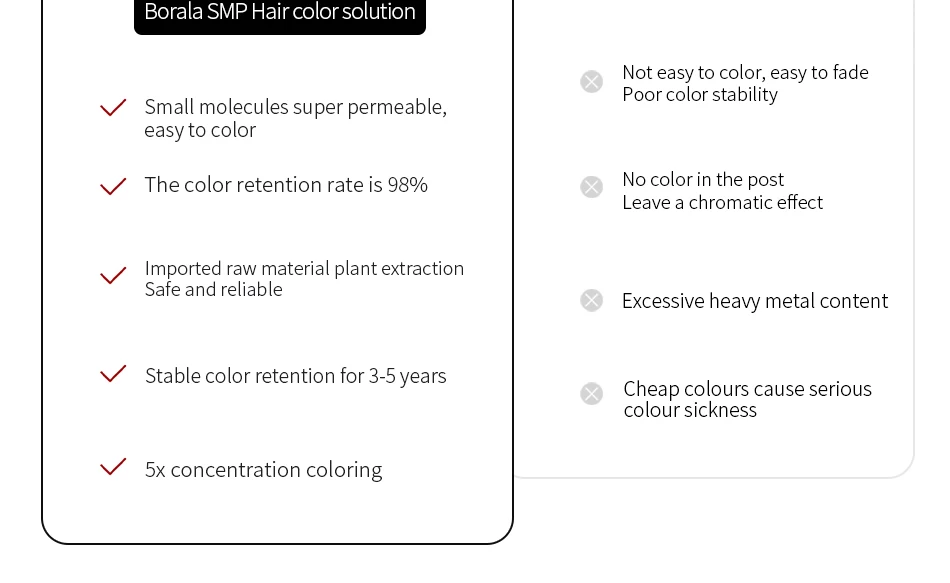
Task: Click the gray X icon beside 'Not easy to color'
Action: 591,81
